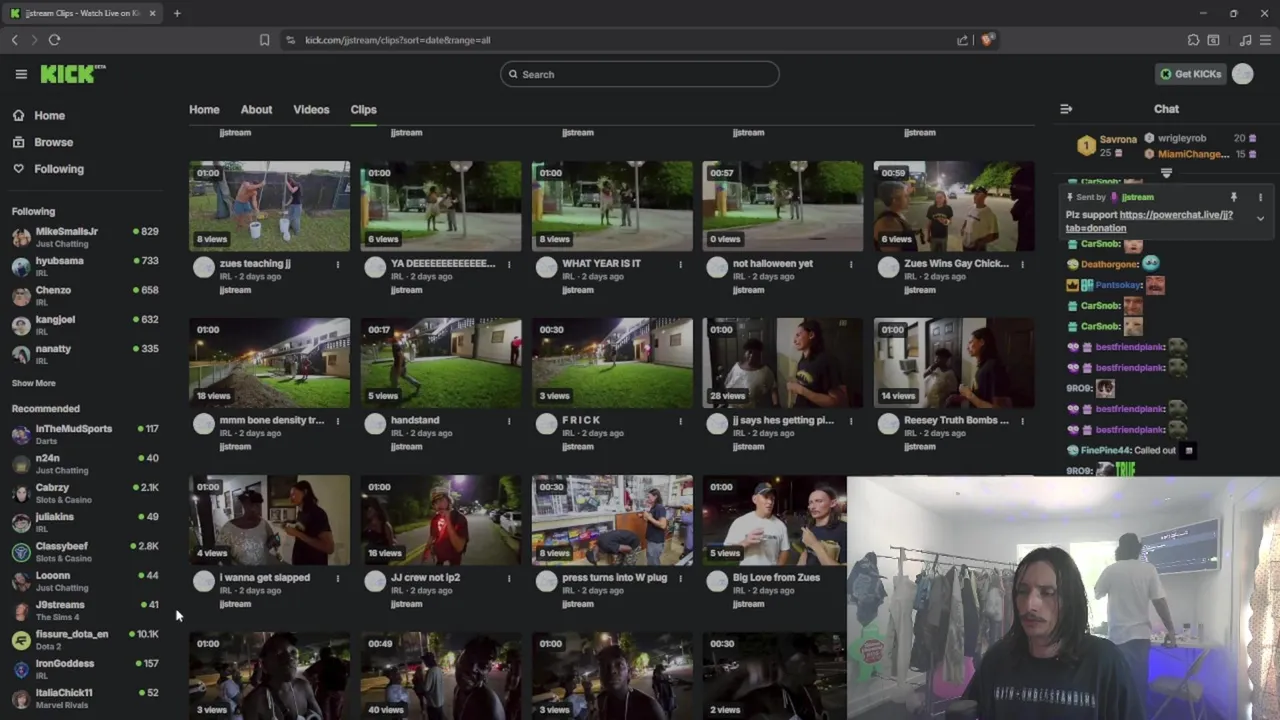Screen dimensions: 1280x720
Task: Play the 'WHAT YEAR IS IT' clip thumbnail
Action: pyautogui.click(x=612, y=206)
